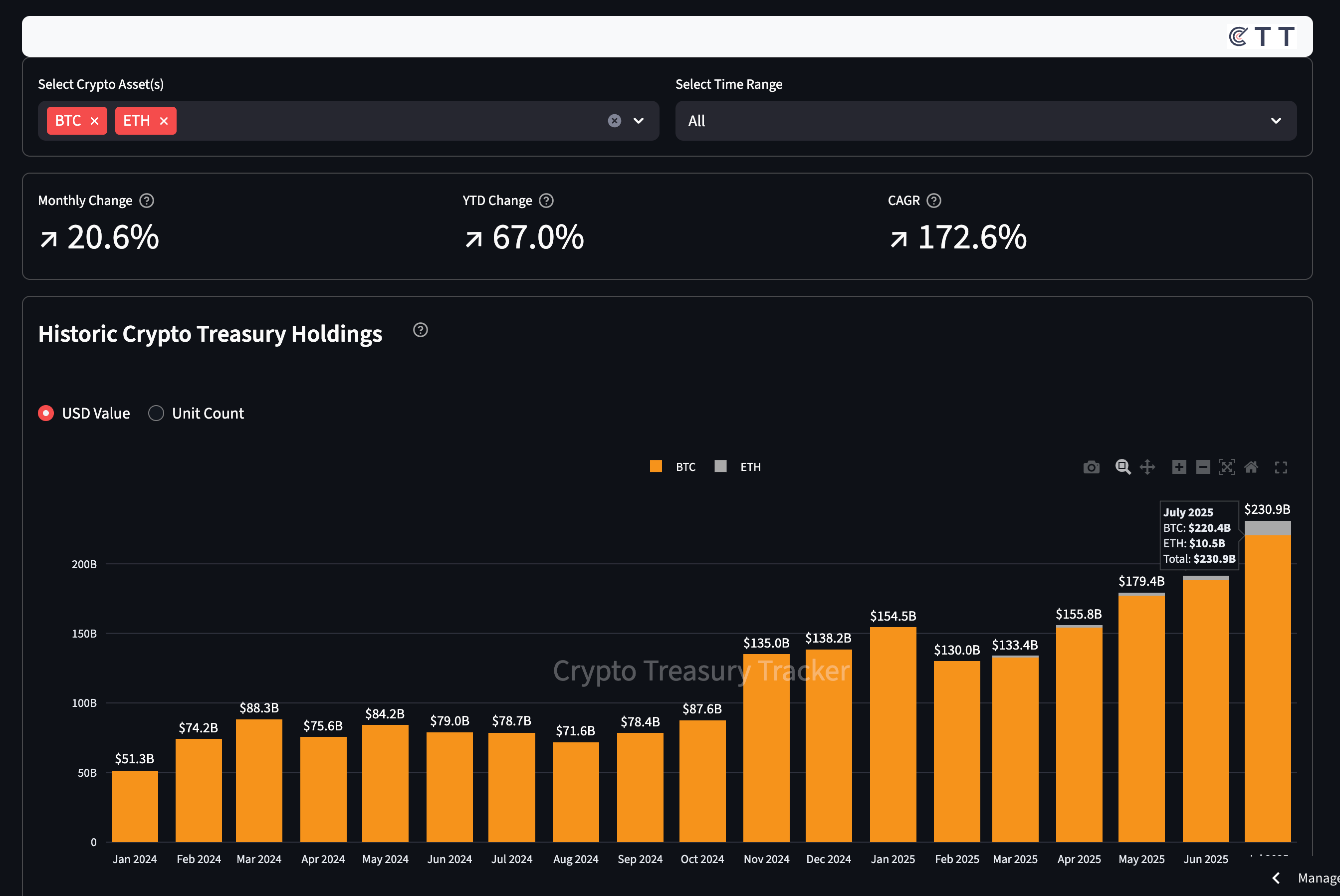This screenshot has width=1340, height=896.
Task: Zoom in on the chart
Action: pyautogui.click(x=1179, y=467)
